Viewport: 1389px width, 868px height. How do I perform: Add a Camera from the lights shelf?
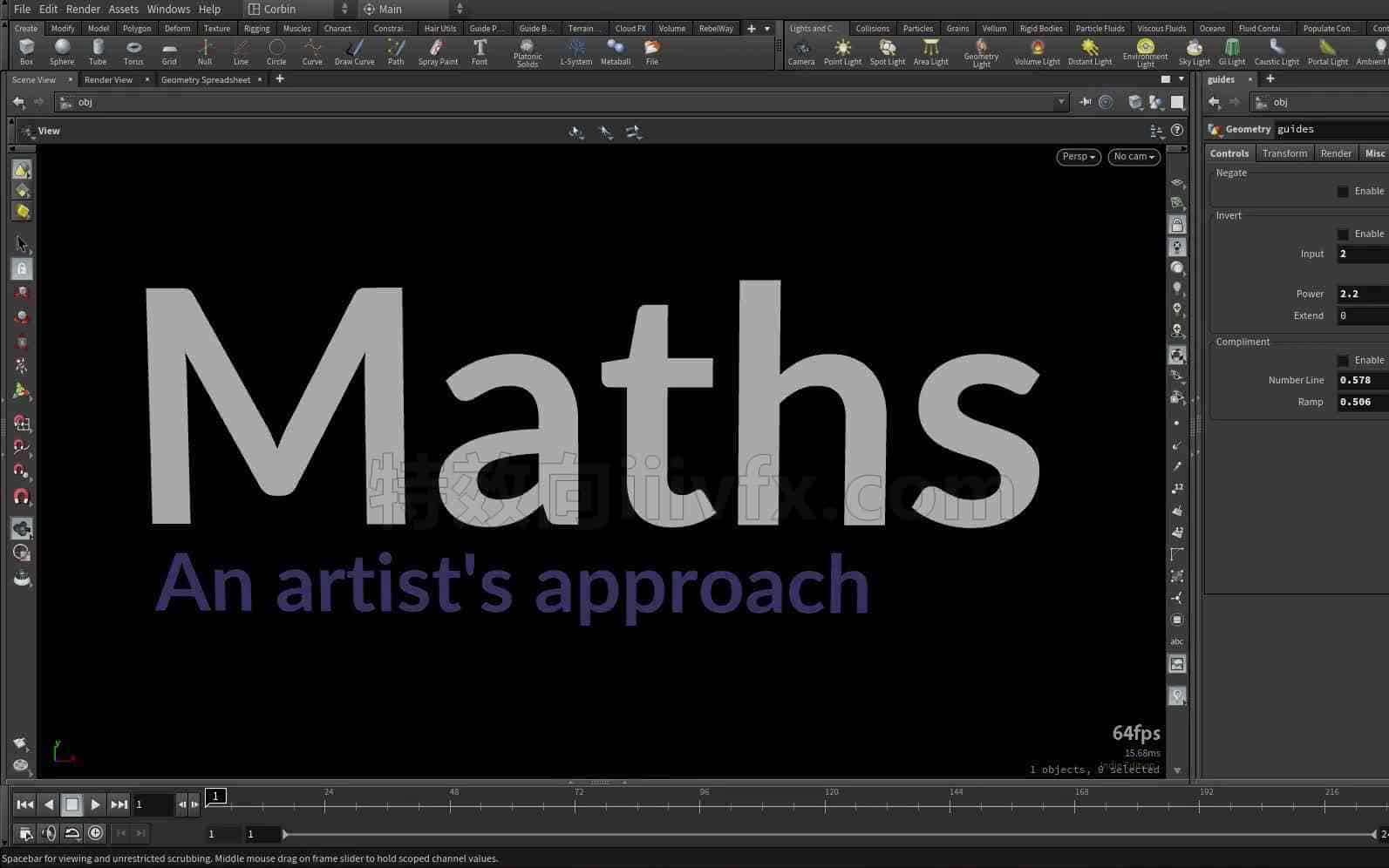801,52
